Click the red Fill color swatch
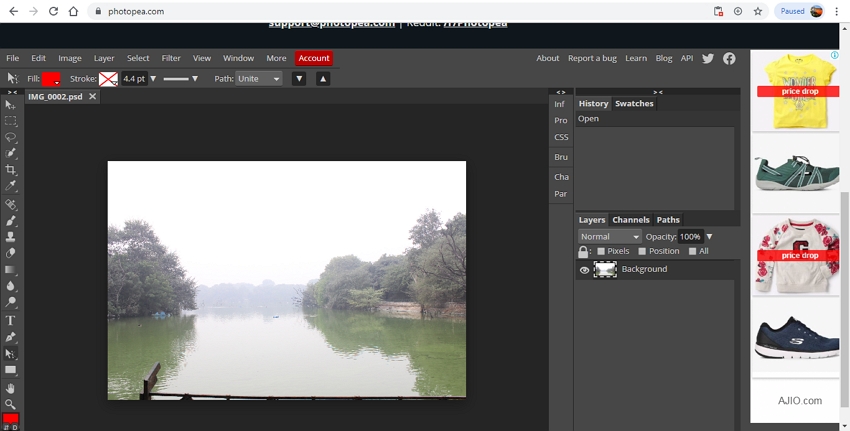The height and width of the screenshot is (431, 850). point(51,78)
